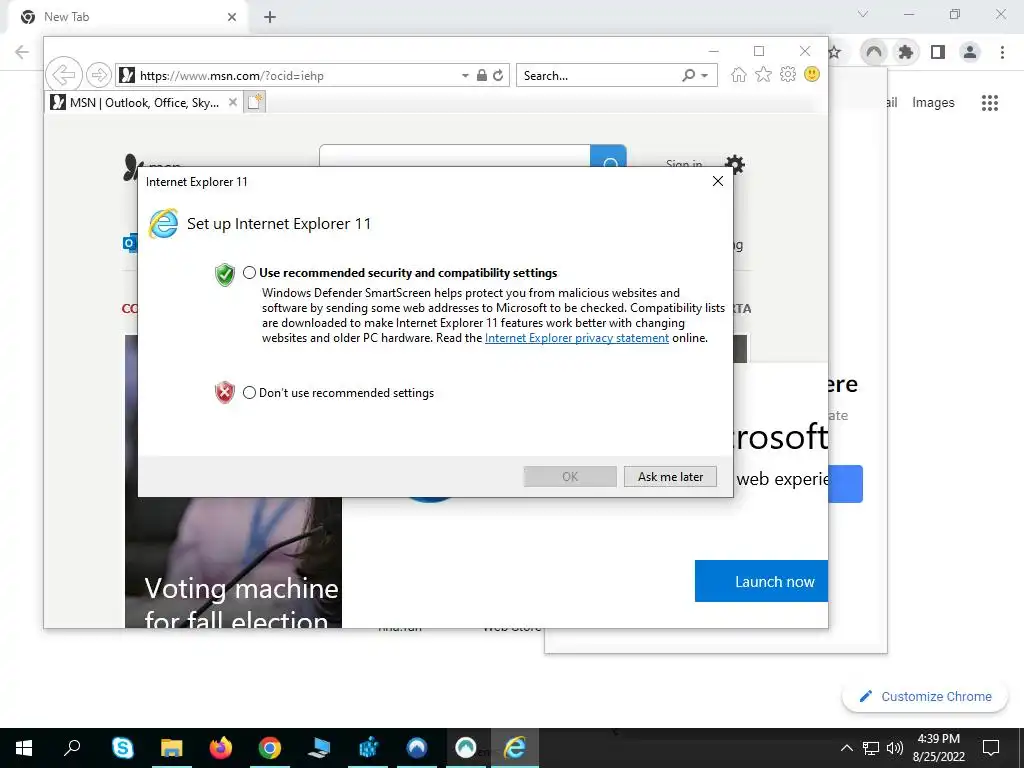Image resolution: width=1024 pixels, height=768 pixels.
Task: Toggle Chrome side panel icon
Action: click(938, 52)
